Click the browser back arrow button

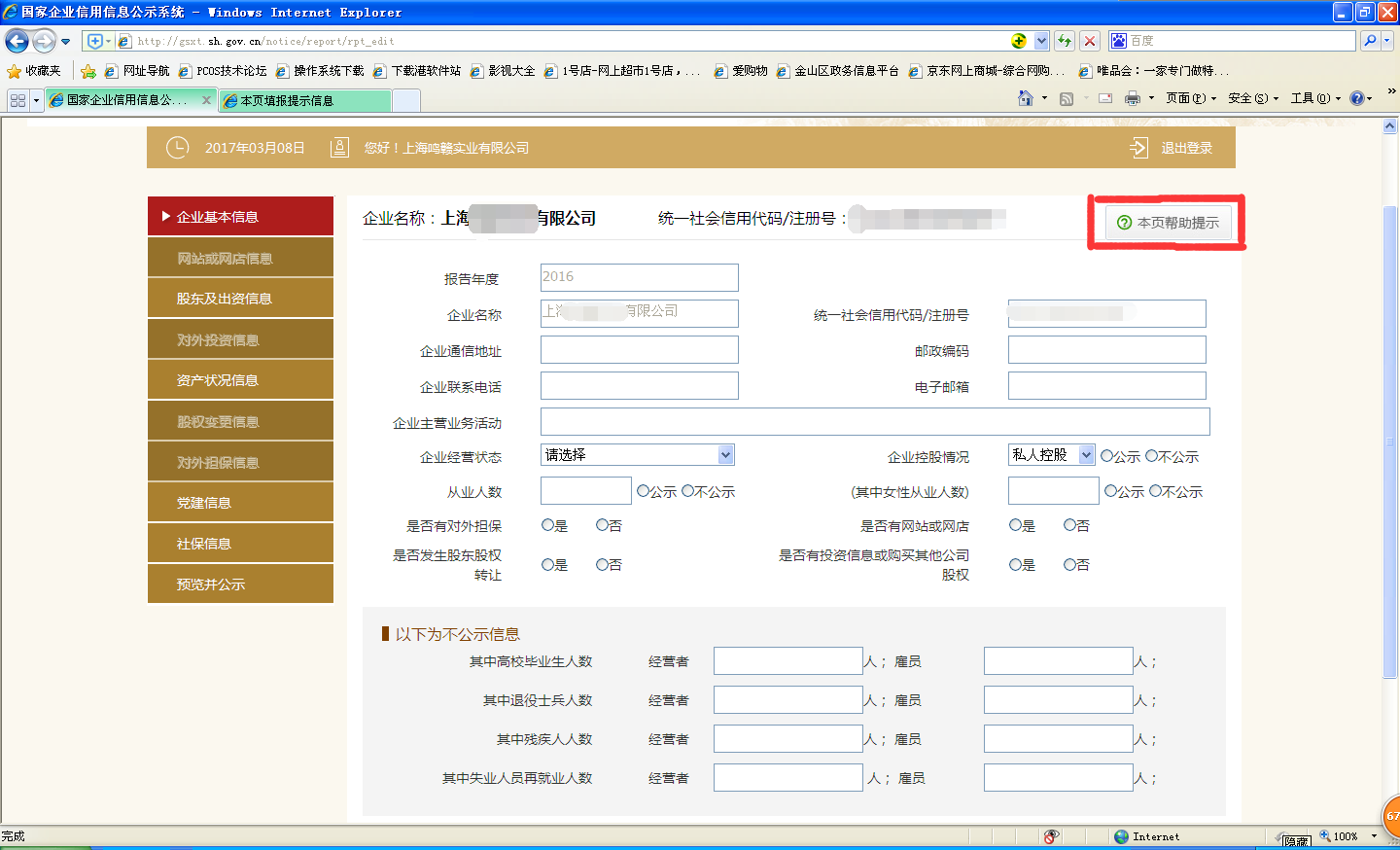[x=17, y=41]
